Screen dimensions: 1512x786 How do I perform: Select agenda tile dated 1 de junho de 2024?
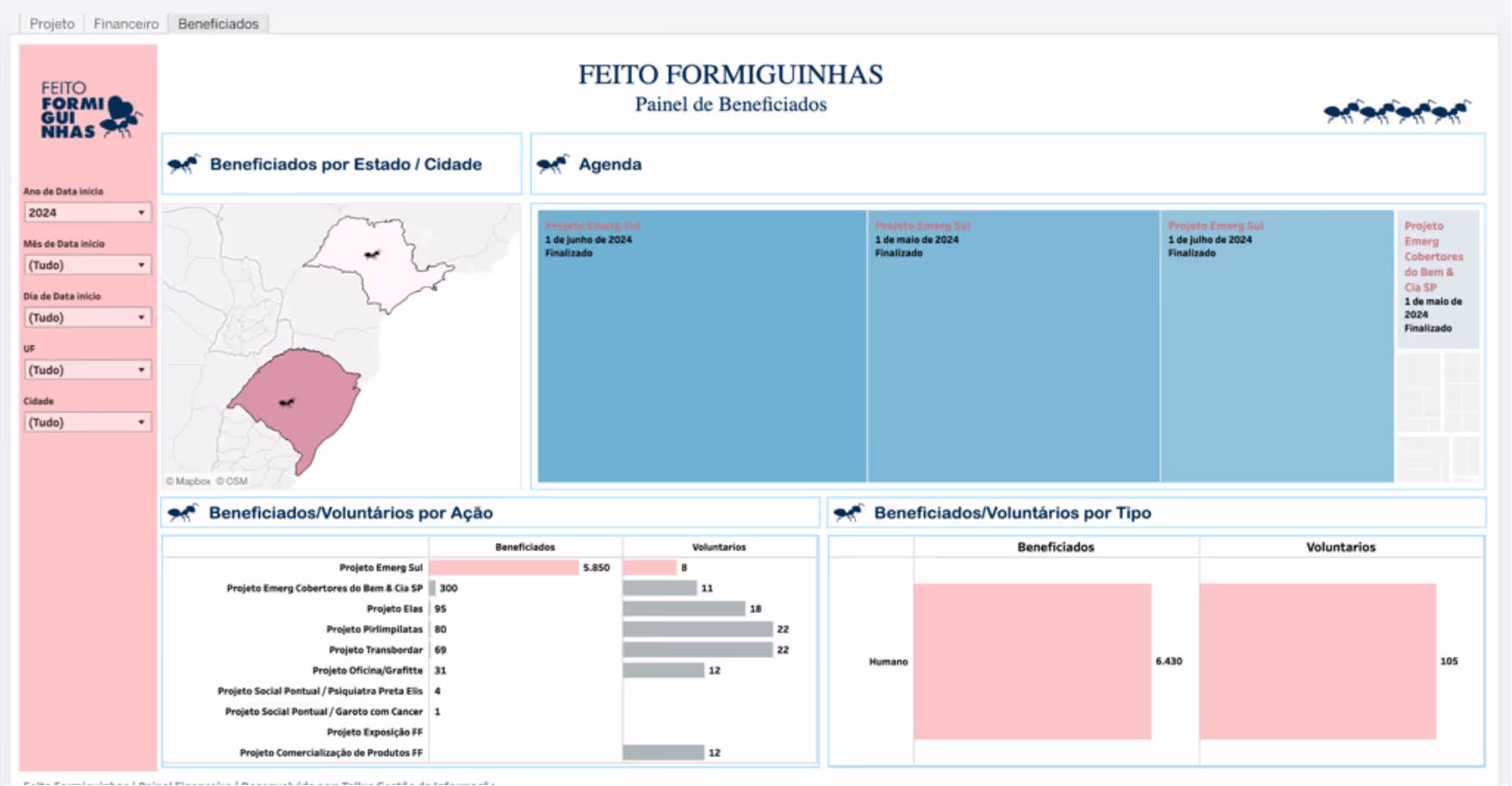click(x=702, y=346)
